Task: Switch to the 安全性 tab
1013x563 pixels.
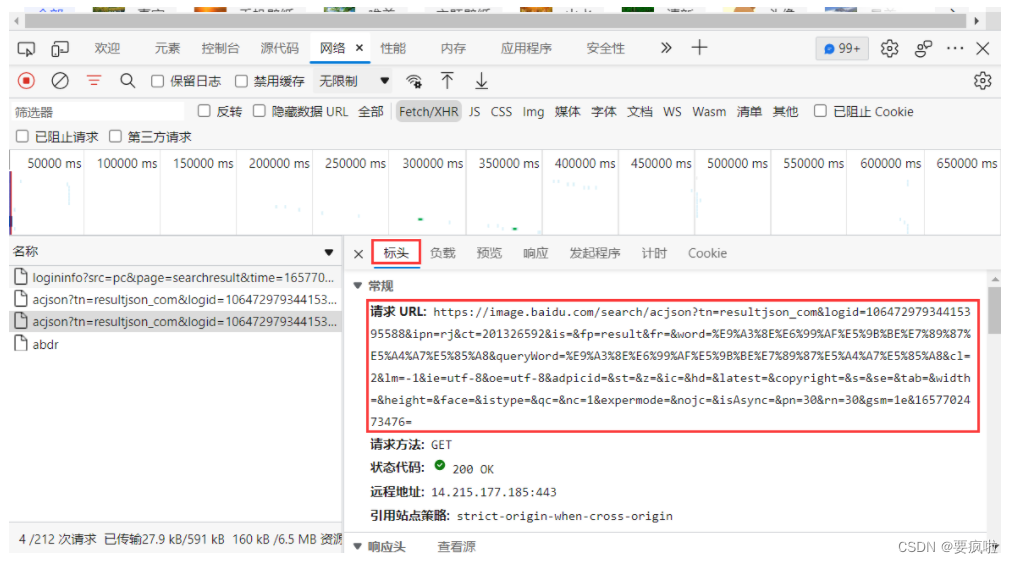Action: coord(605,48)
